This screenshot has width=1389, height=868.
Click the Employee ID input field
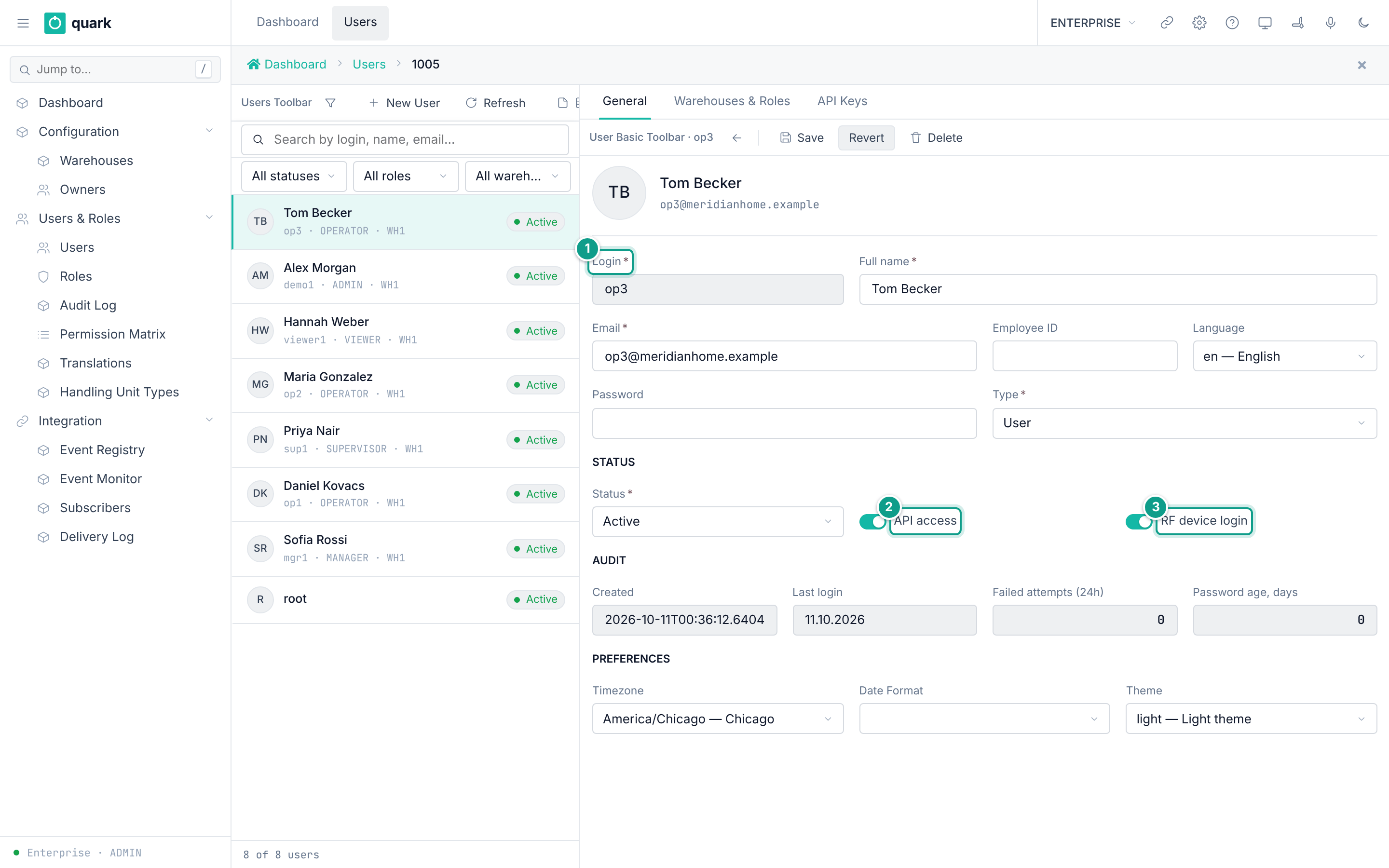(1084, 356)
